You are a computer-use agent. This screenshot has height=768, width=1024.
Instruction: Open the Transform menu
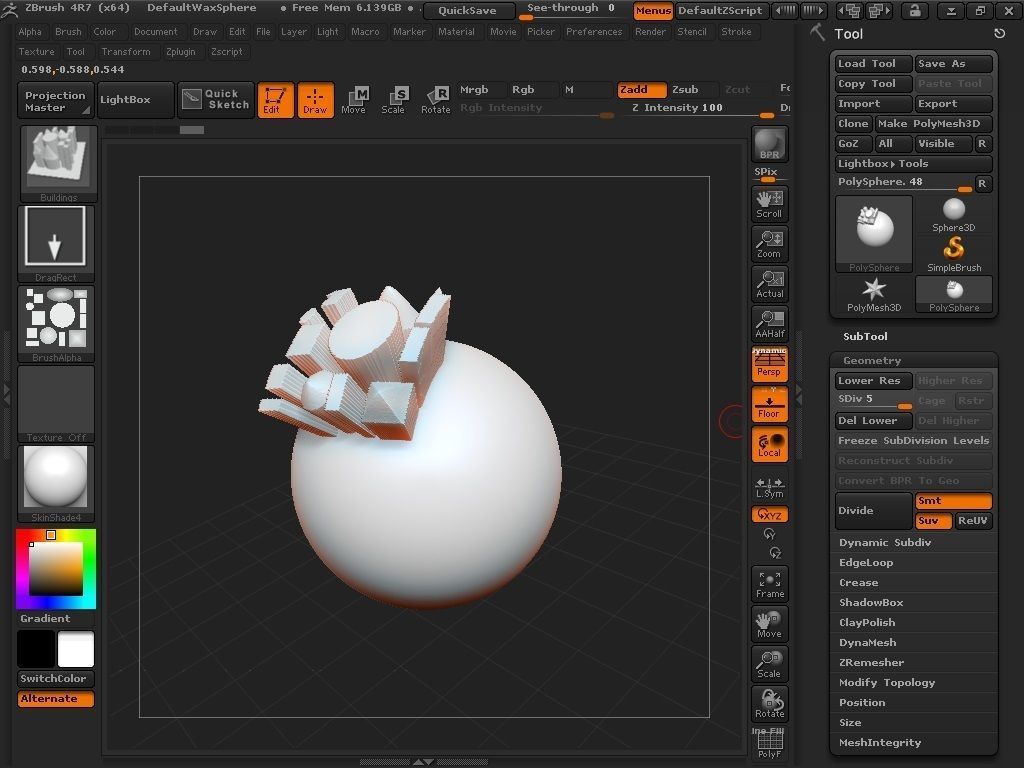pyautogui.click(x=126, y=52)
